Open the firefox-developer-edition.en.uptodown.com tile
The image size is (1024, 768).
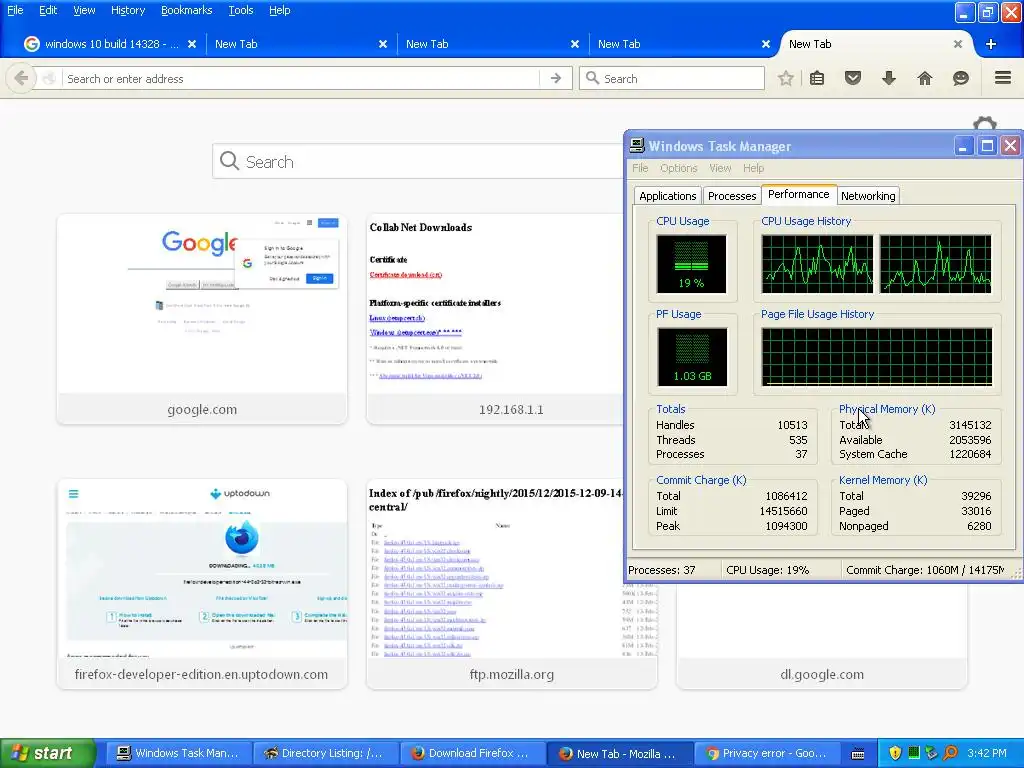202,584
